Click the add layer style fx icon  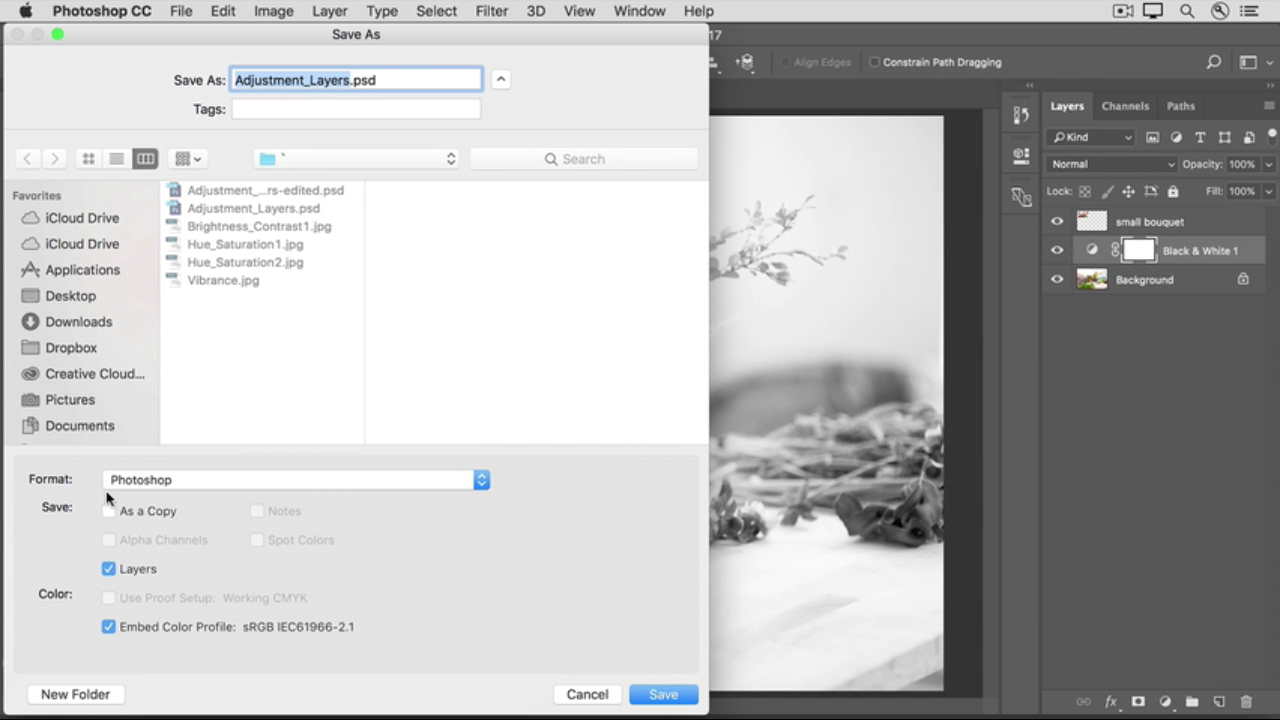click(x=1110, y=702)
